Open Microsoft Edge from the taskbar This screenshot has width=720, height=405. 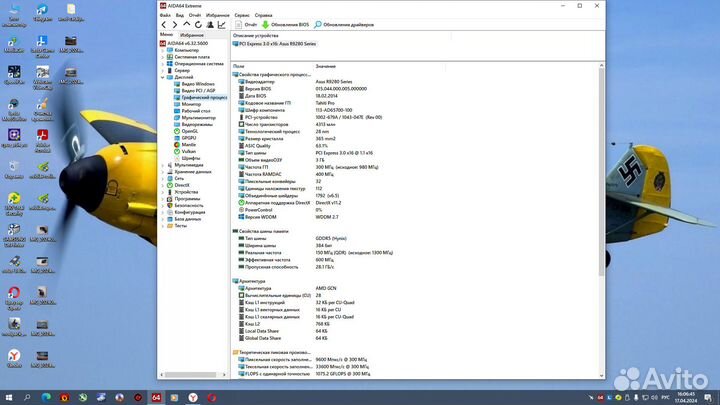coord(46,397)
